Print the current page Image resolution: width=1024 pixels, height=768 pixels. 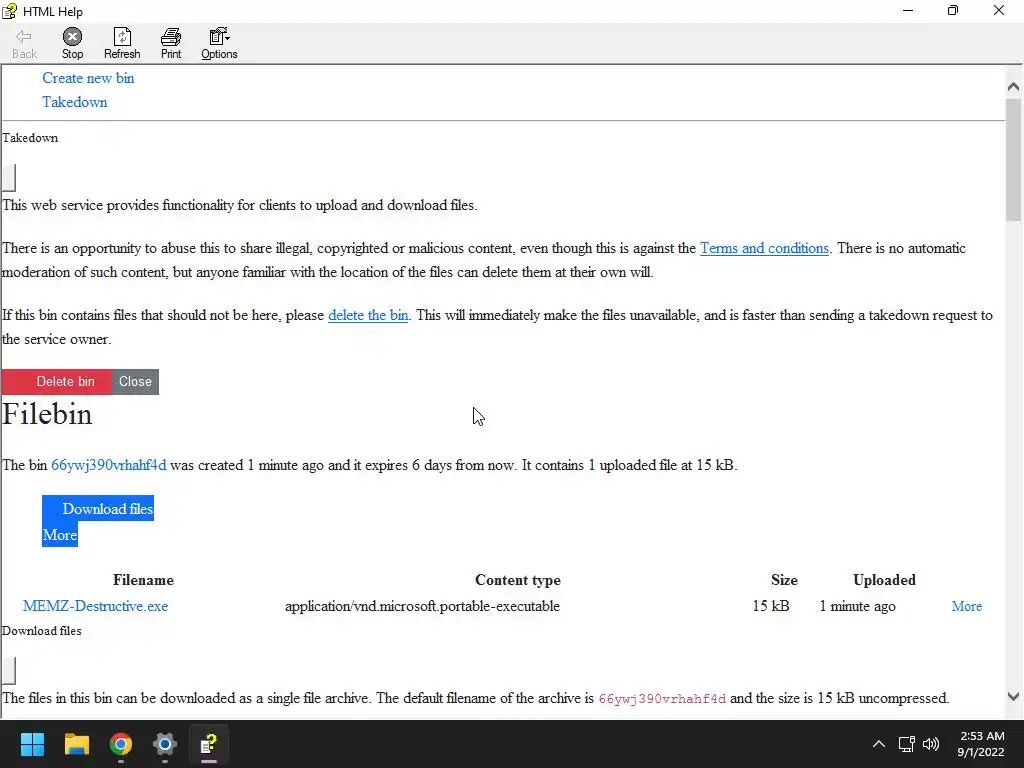click(x=171, y=44)
